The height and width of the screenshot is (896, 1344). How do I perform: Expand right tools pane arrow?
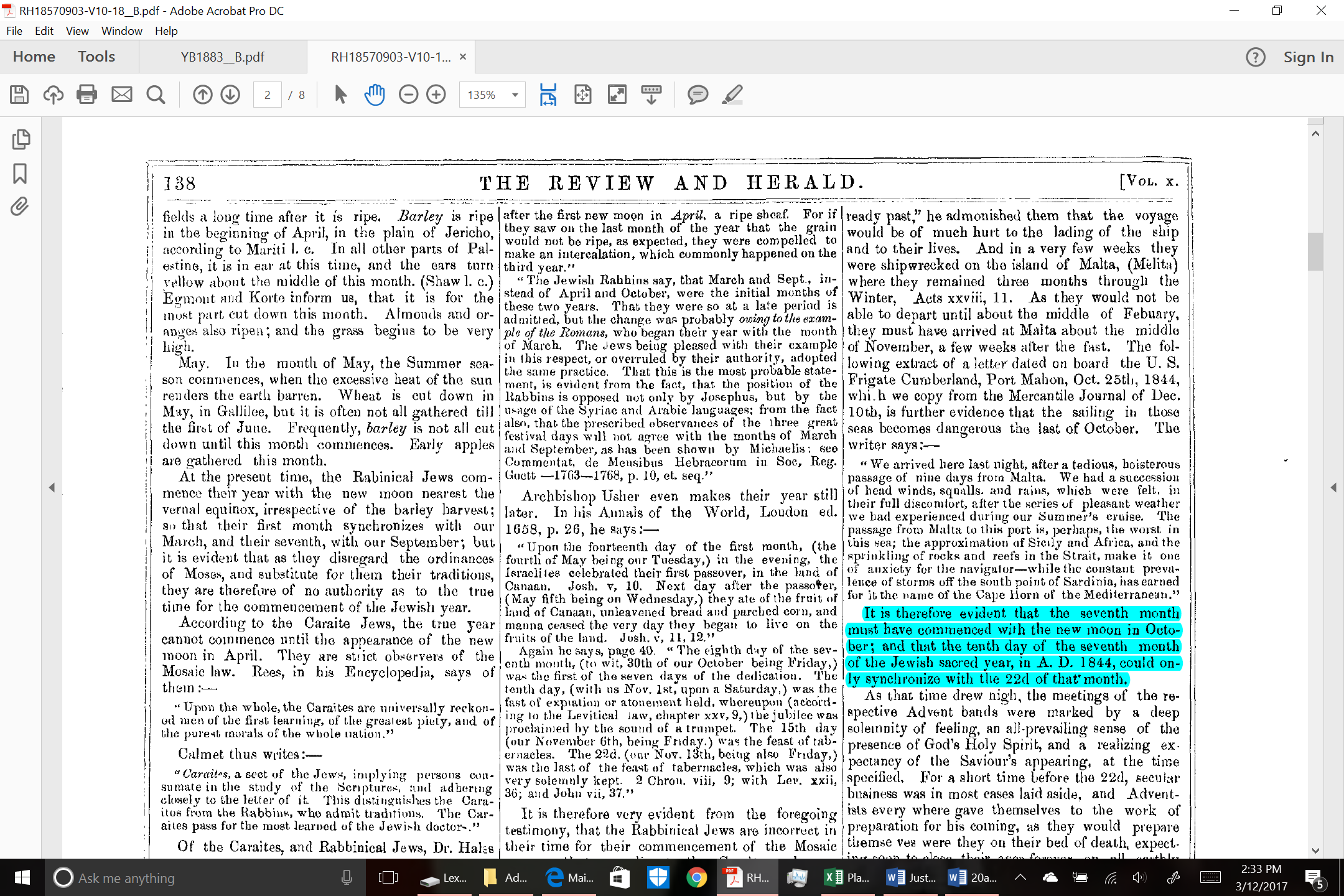pyautogui.click(x=1333, y=488)
